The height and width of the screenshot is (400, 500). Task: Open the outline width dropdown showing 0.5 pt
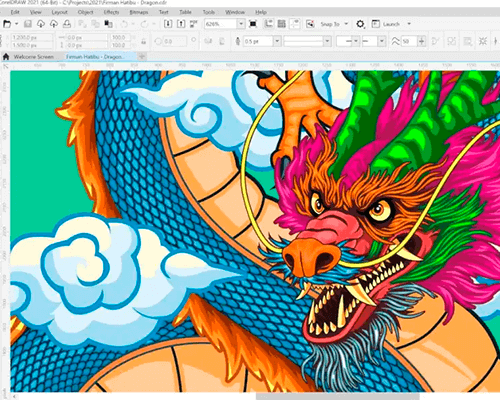(277, 41)
